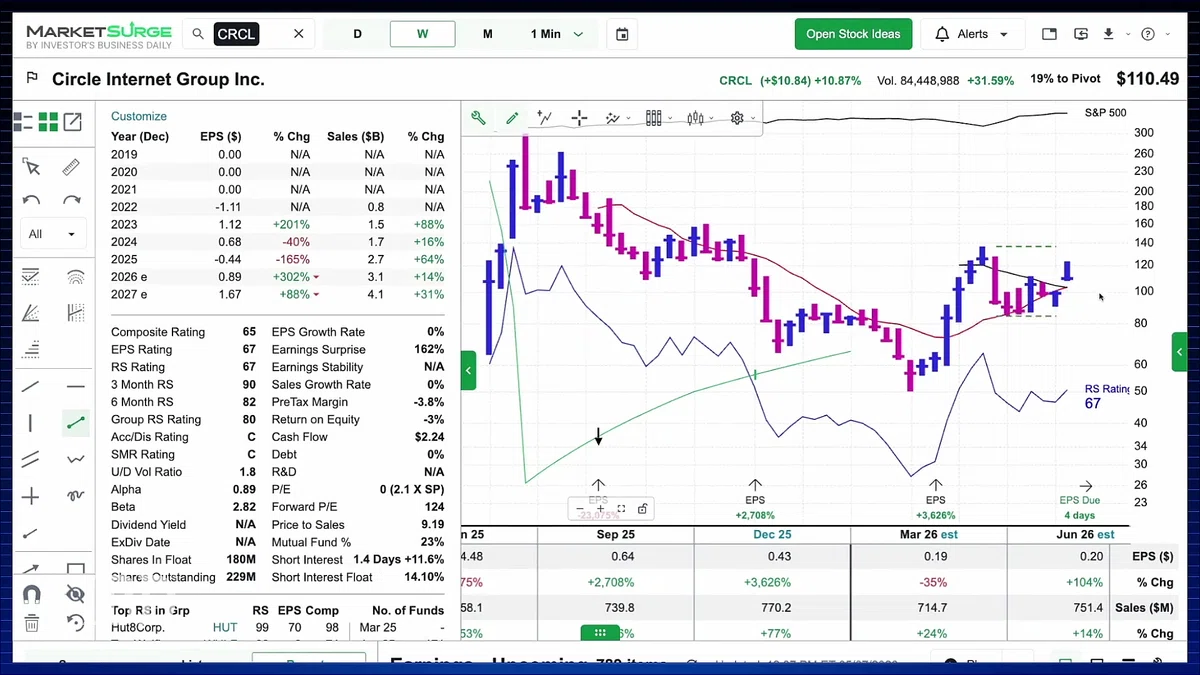Click the Customize link above data table

[139, 116]
